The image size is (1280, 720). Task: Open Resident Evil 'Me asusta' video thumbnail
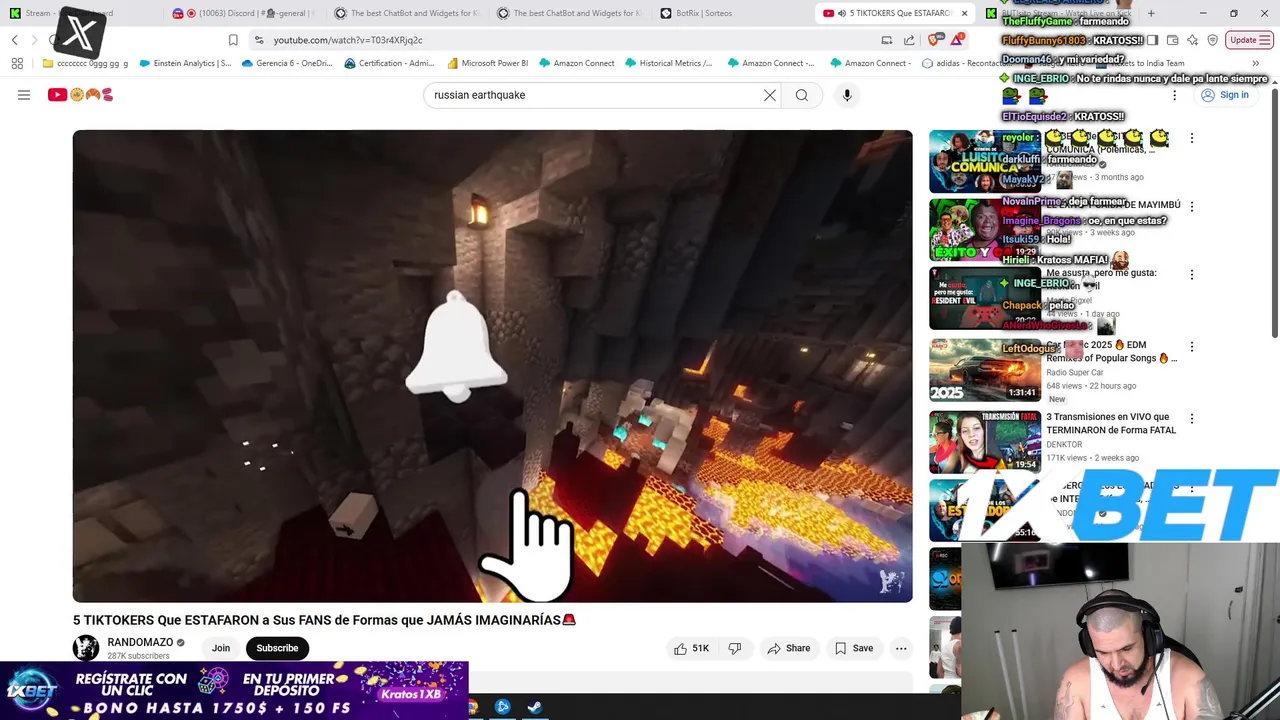click(985, 298)
